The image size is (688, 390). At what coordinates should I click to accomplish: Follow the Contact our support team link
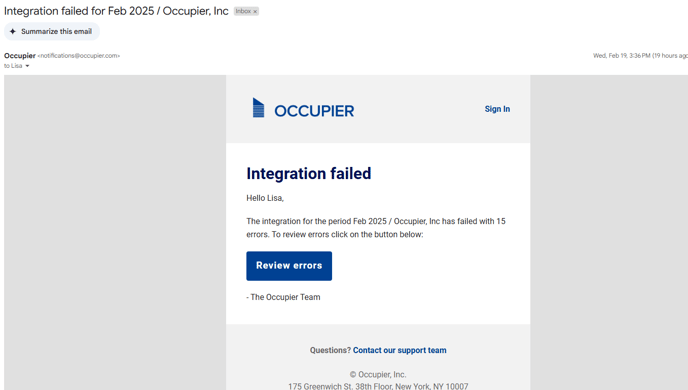pyautogui.click(x=400, y=350)
